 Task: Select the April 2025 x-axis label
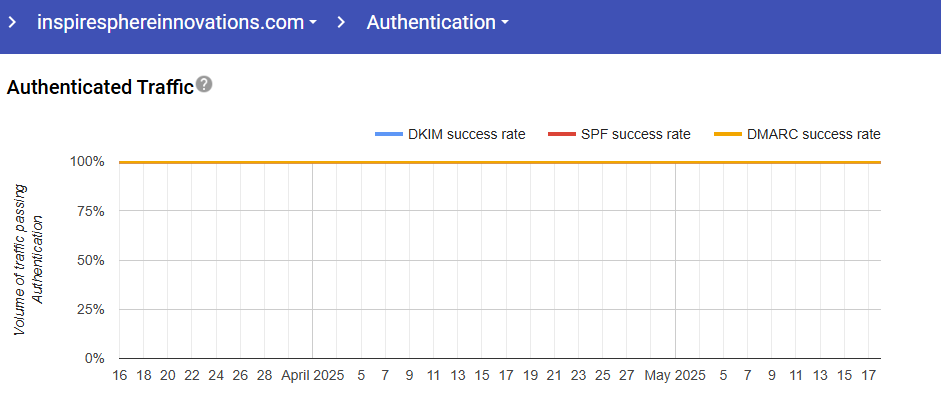[x=312, y=376]
